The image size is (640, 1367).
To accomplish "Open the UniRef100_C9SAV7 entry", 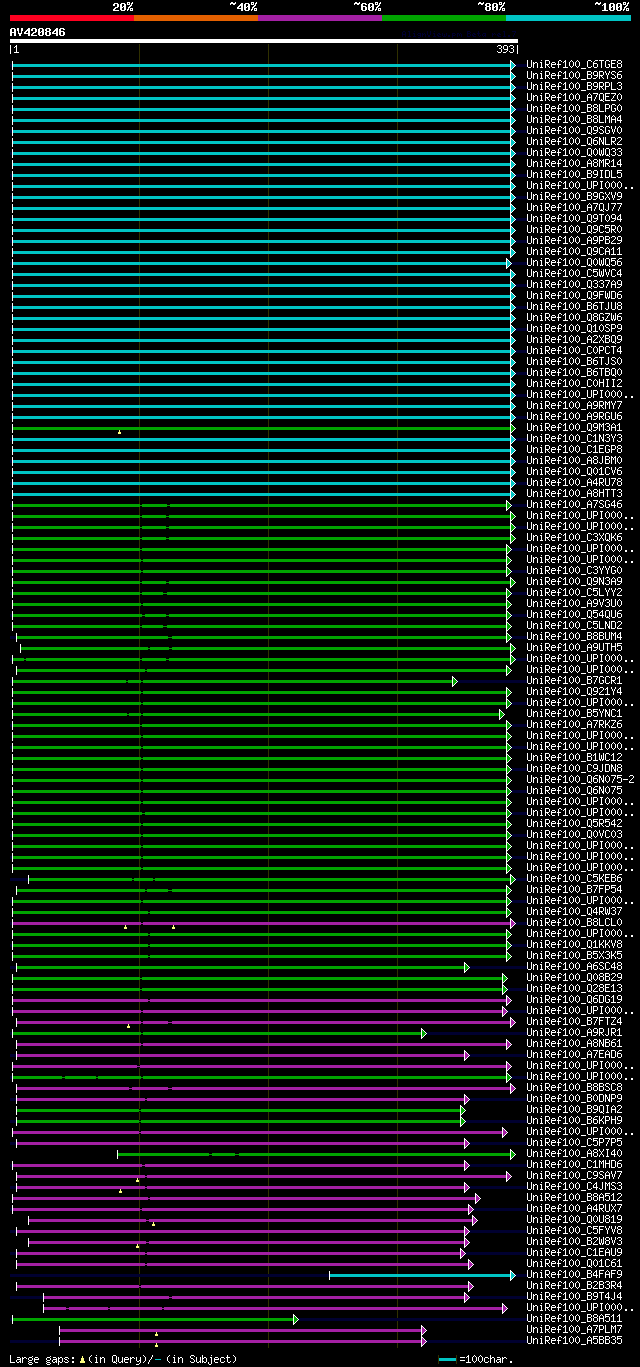I will pyautogui.click(x=574, y=1175).
